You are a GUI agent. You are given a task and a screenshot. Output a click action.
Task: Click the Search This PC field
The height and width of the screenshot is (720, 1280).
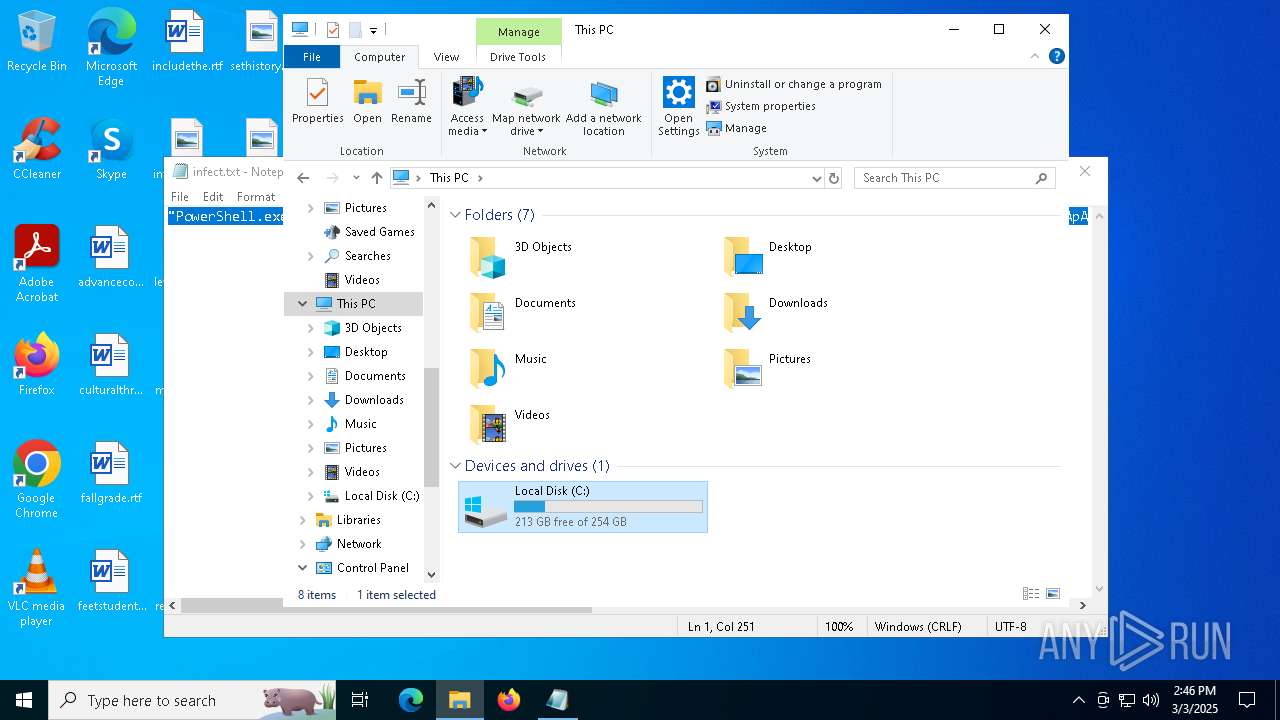[x=955, y=178]
